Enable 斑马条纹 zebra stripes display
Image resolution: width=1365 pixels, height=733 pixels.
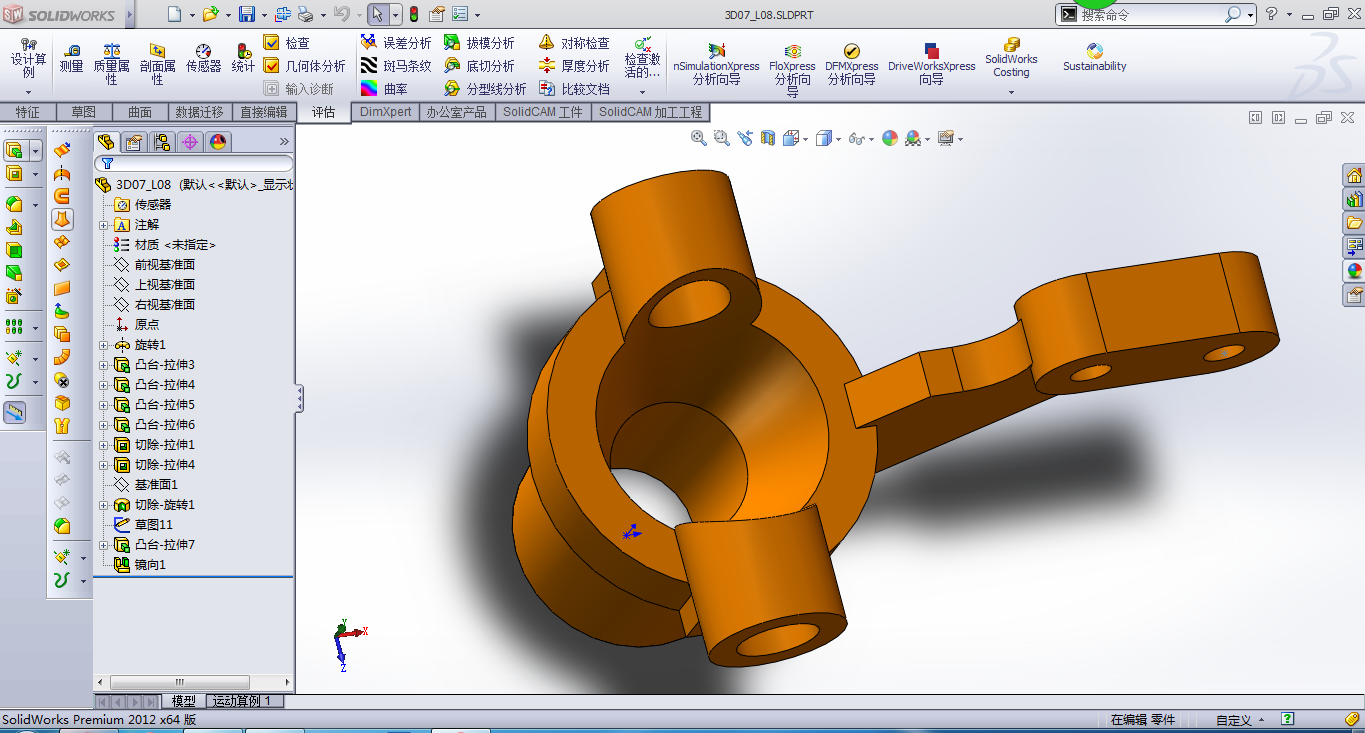click(396, 66)
